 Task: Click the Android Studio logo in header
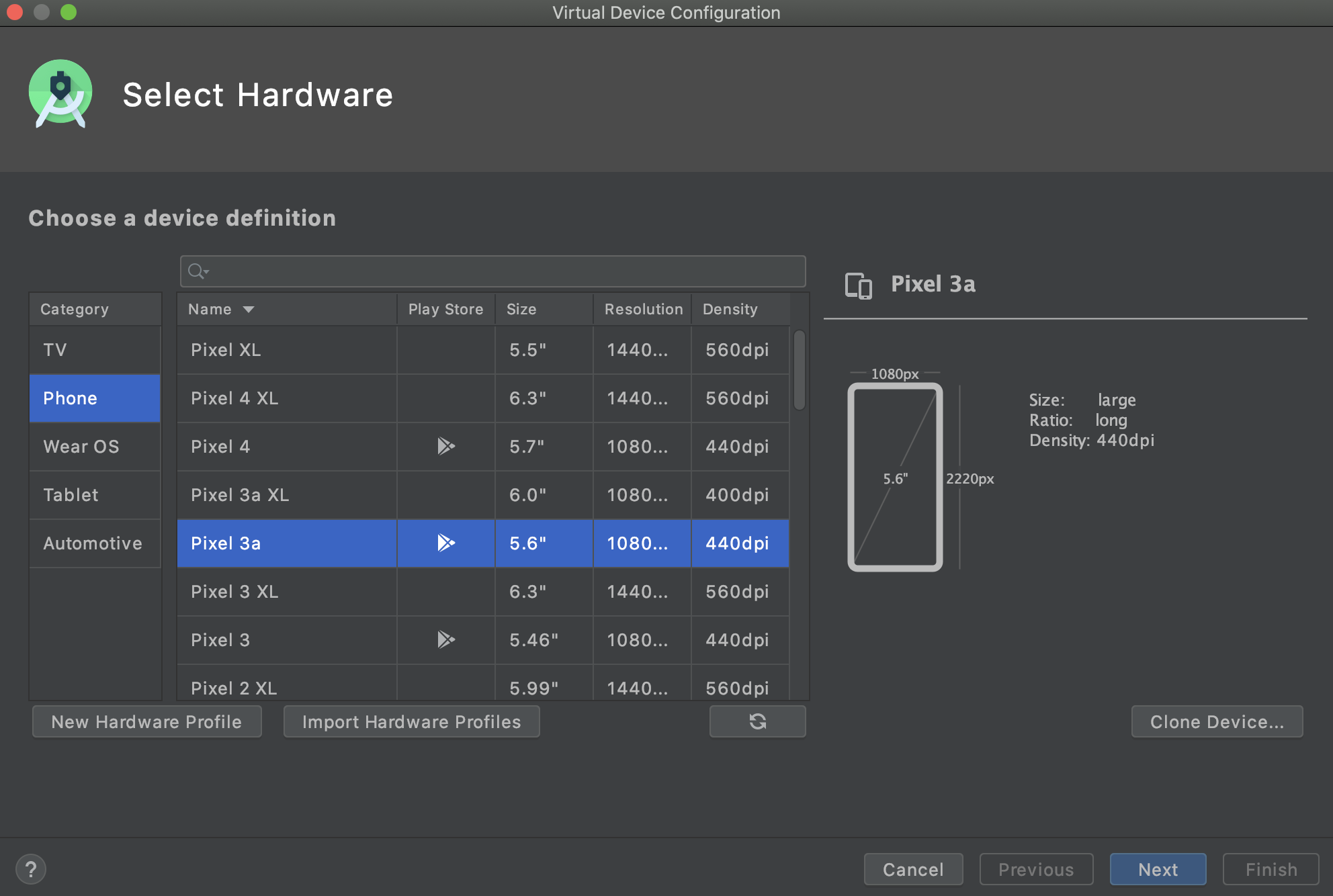[60, 93]
